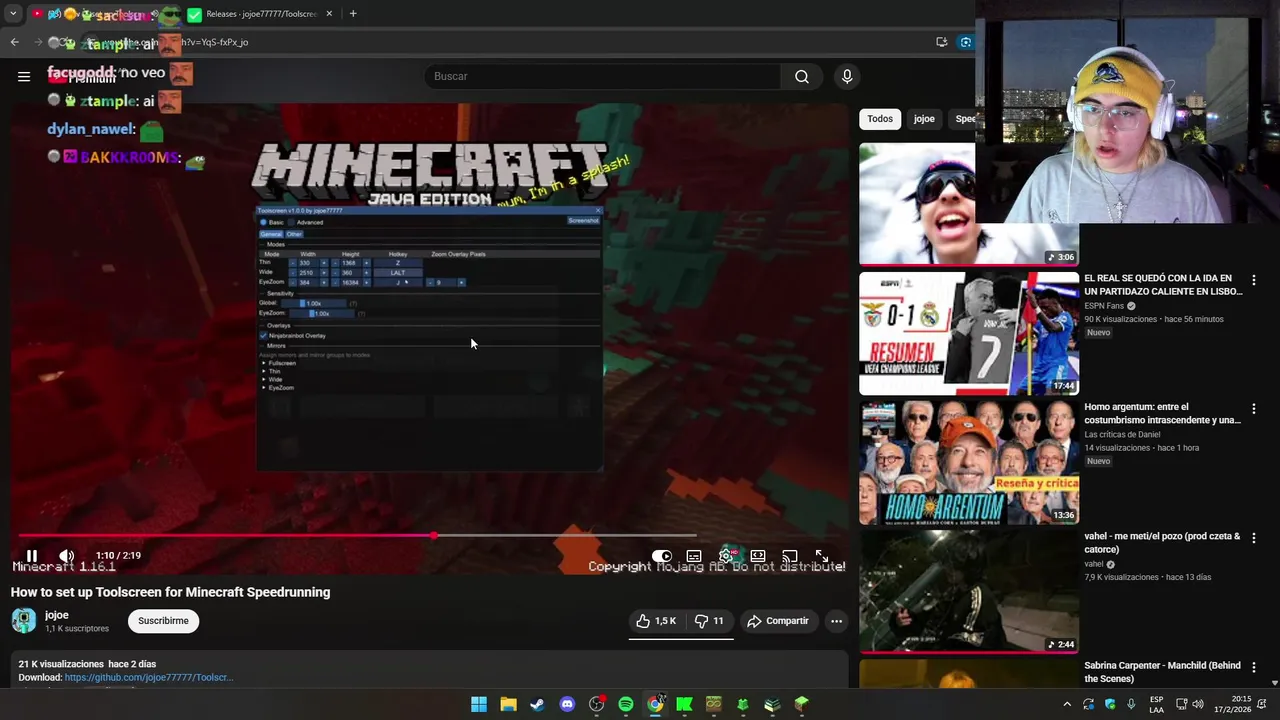Expand the Wide mirrors tree item

click(x=264, y=379)
